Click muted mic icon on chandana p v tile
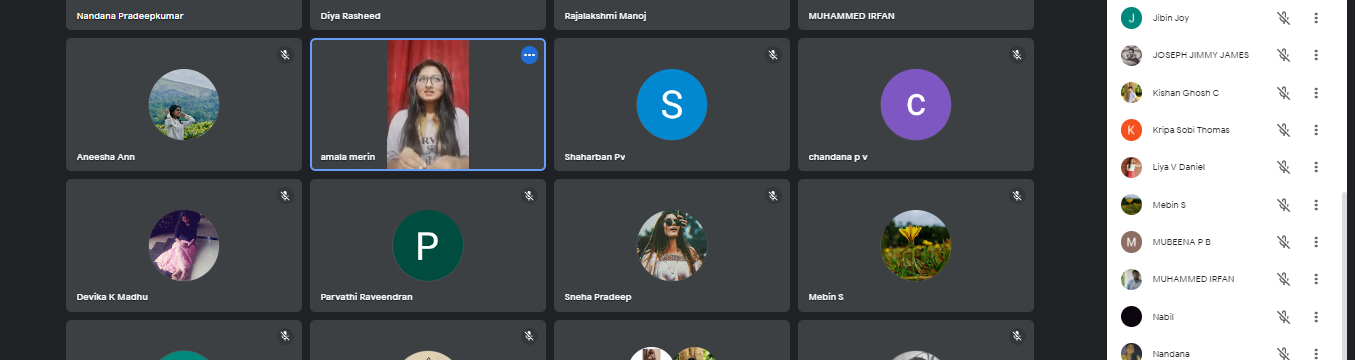 click(x=1017, y=55)
